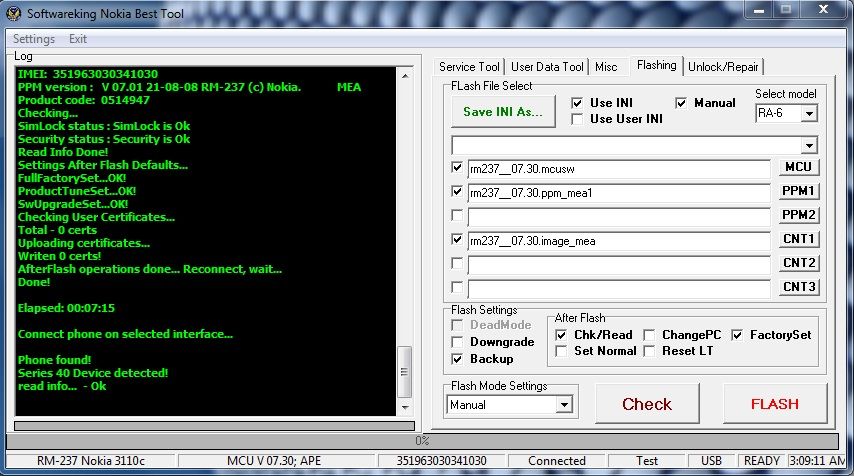This screenshot has width=854, height=476.
Task: Click the Connected status entry
Action: 557,461
